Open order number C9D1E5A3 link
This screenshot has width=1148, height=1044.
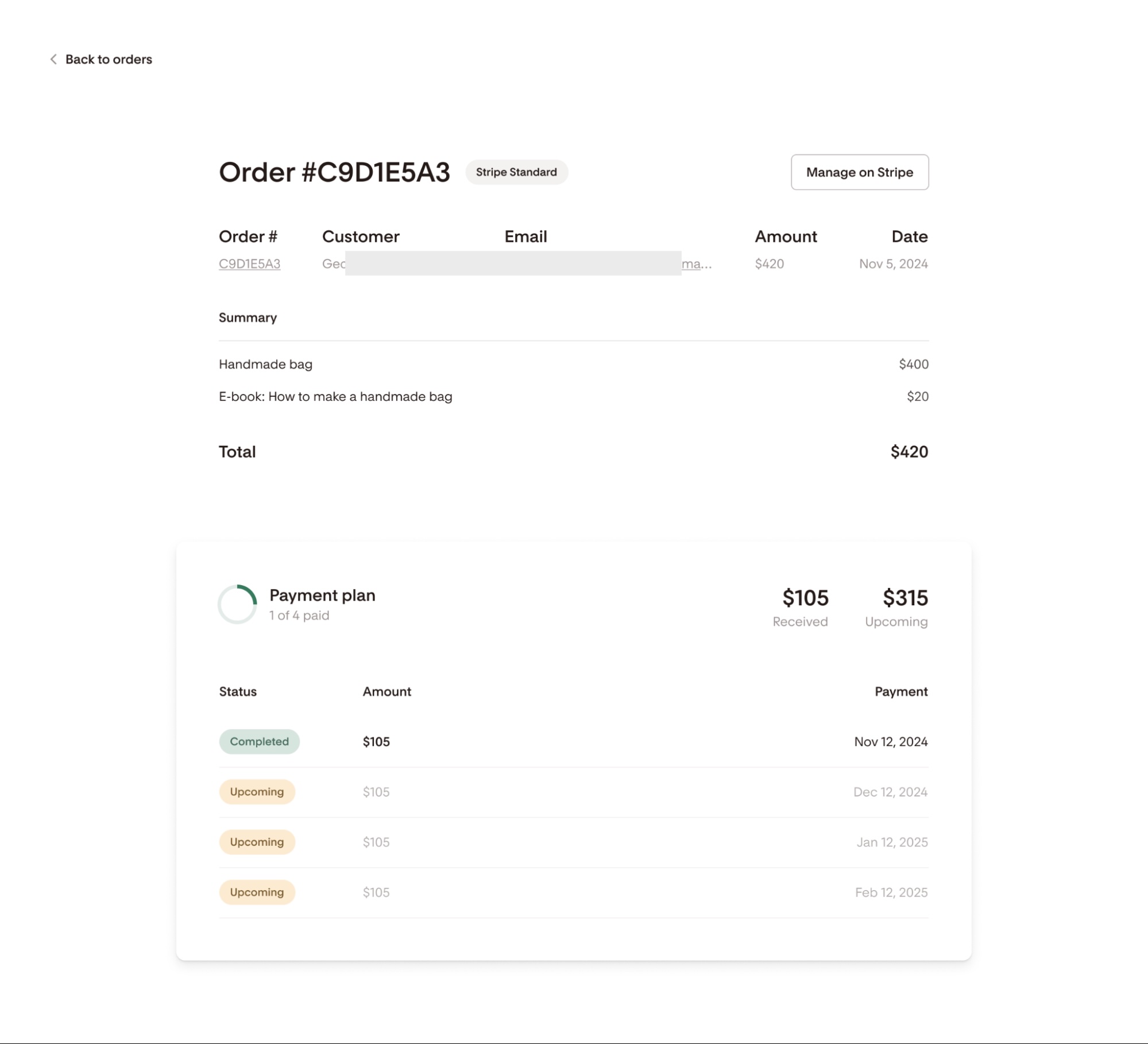tap(249, 264)
